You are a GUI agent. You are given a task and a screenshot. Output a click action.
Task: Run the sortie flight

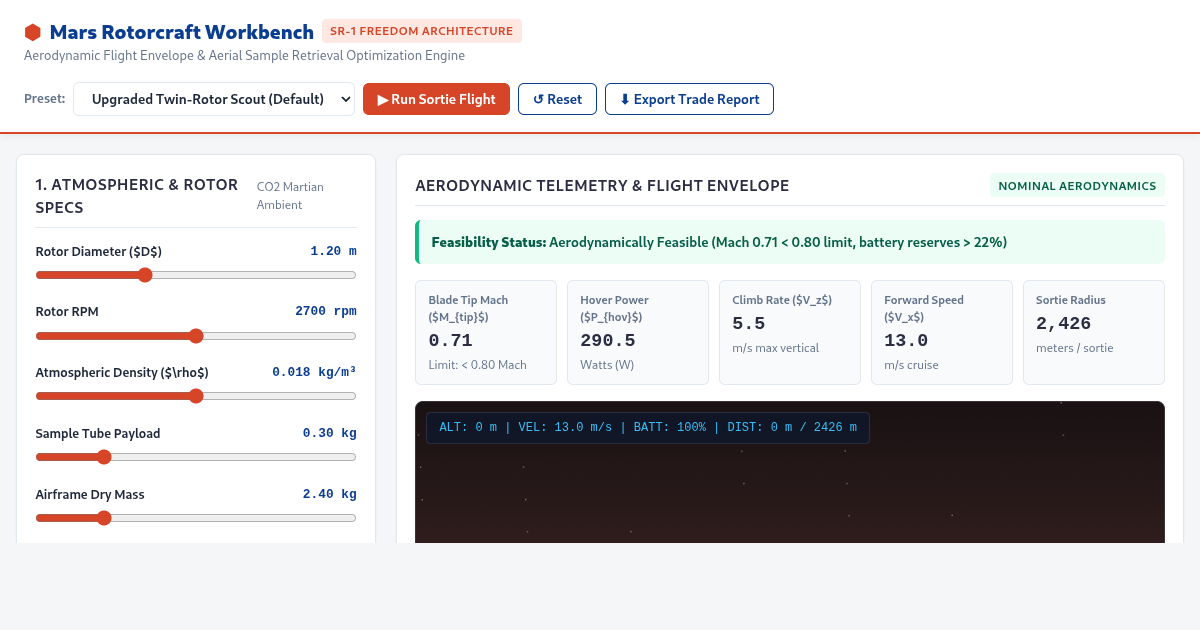point(436,99)
